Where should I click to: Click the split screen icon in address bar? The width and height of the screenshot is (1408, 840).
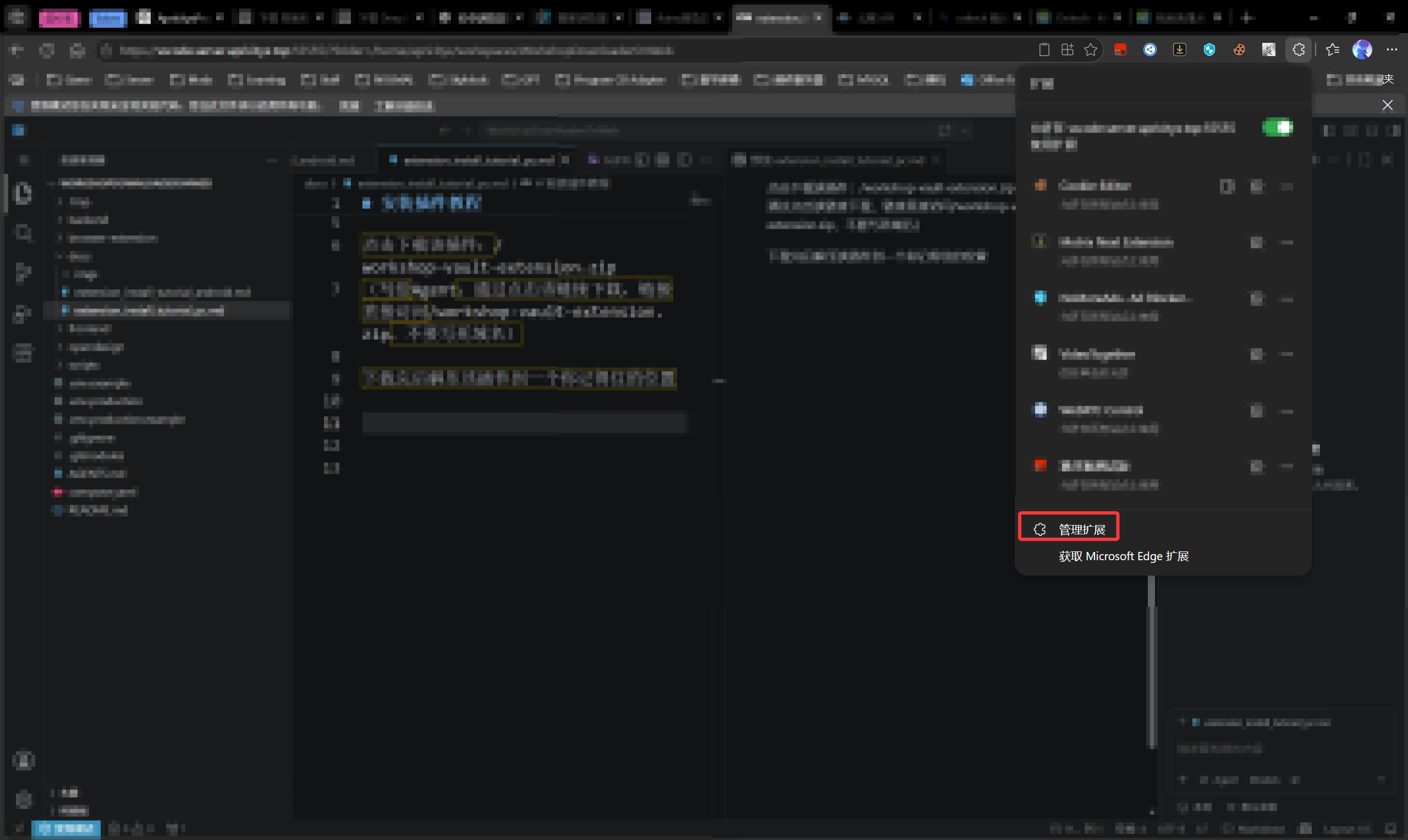(x=1067, y=50)
